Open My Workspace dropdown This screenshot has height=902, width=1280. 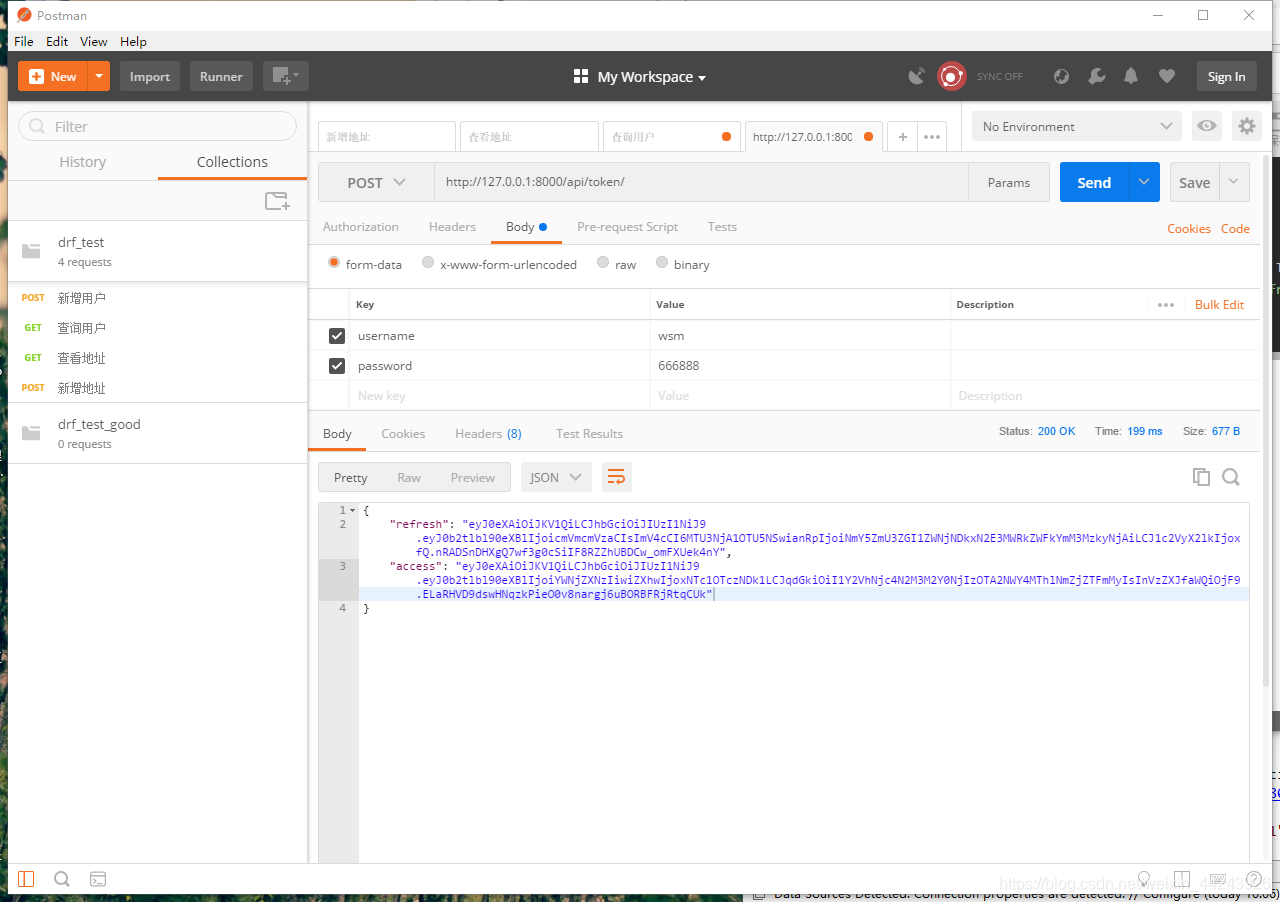(640, 77)
